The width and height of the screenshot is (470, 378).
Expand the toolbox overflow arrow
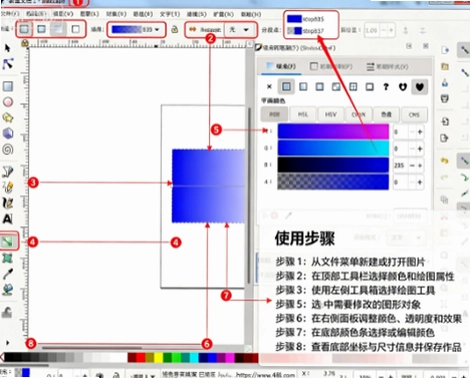click(x=8, y=342)
